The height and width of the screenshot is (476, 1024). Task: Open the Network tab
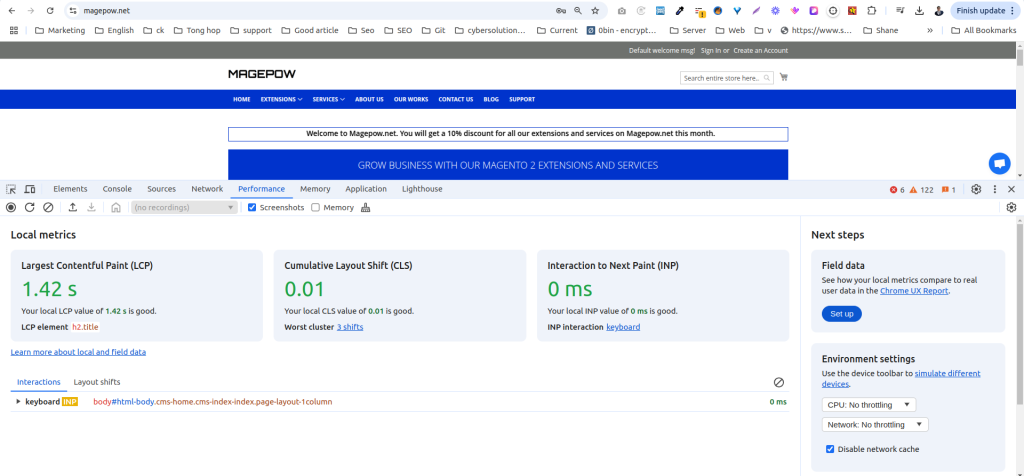(207, 189)
